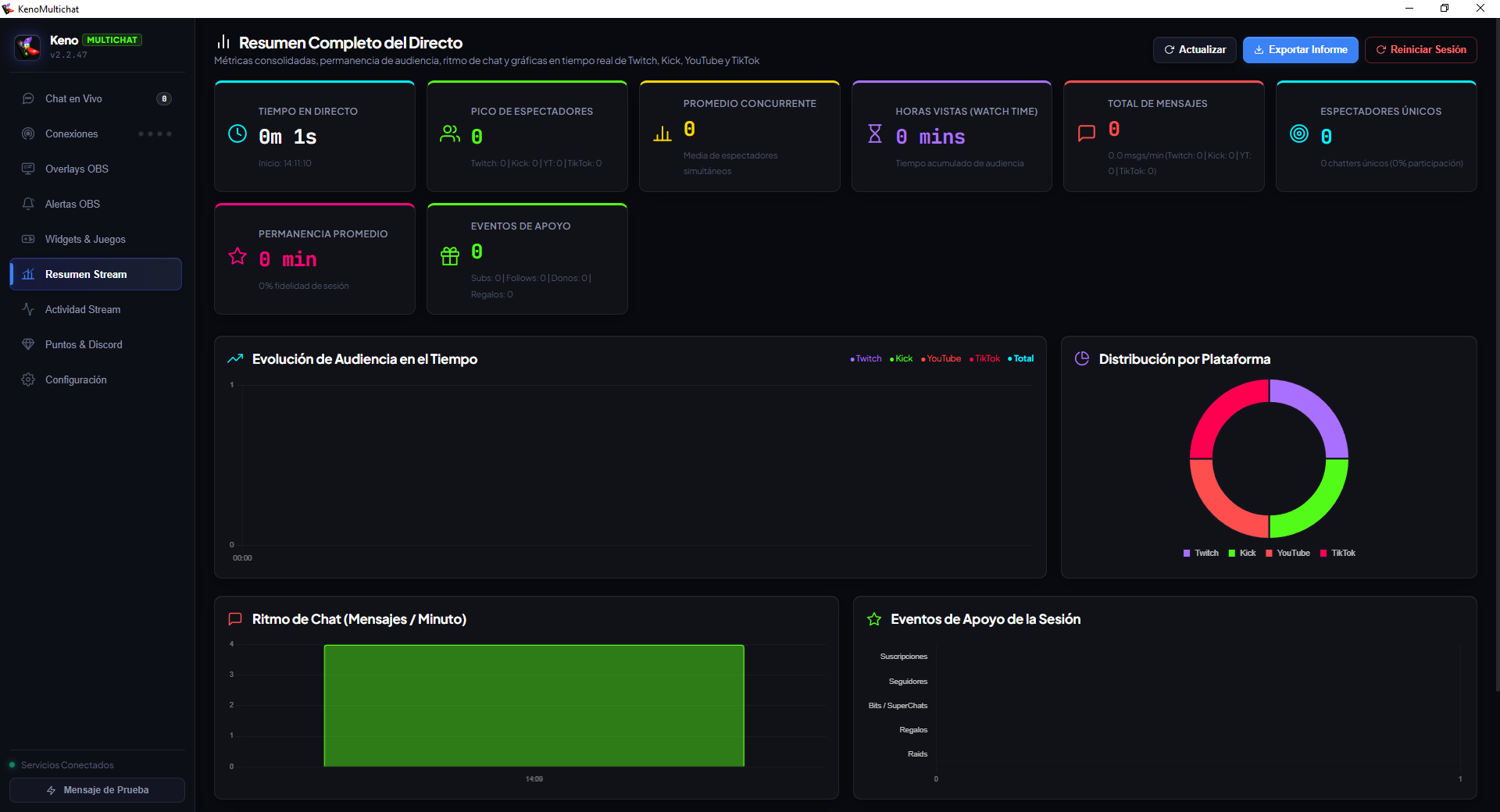Click the trend icon beside Evolución de Audiencia

(x=235, y=359)
